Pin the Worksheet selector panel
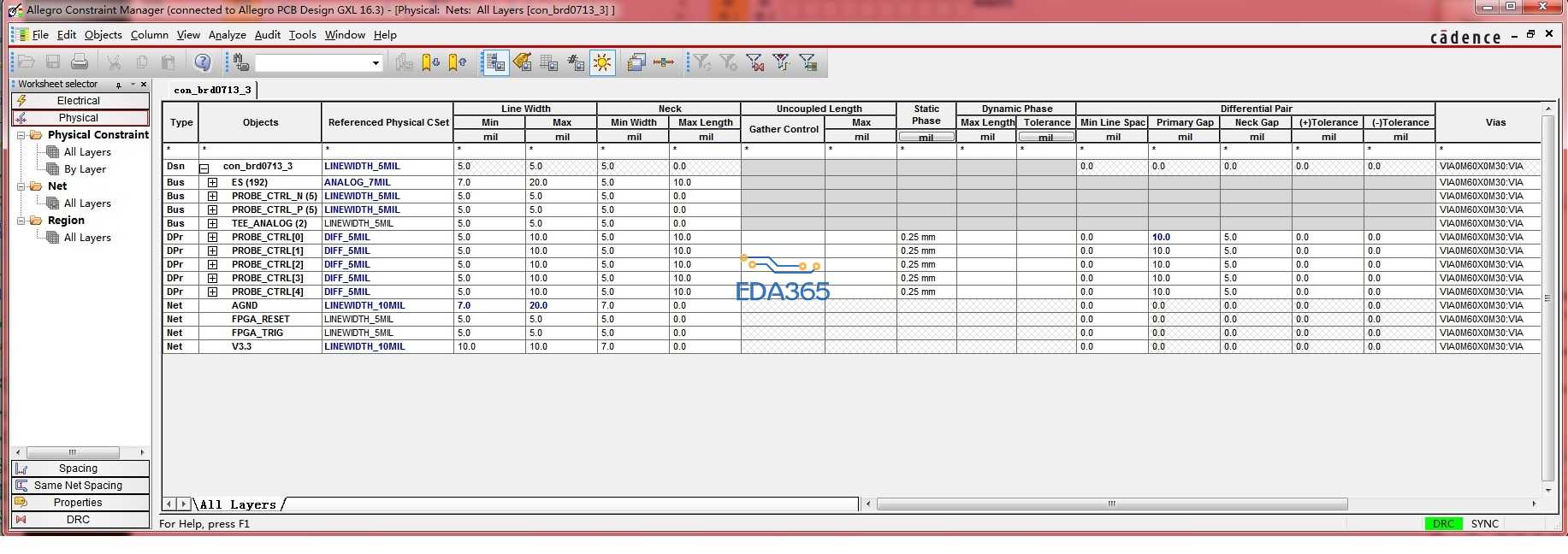 (x=119, y=85)
